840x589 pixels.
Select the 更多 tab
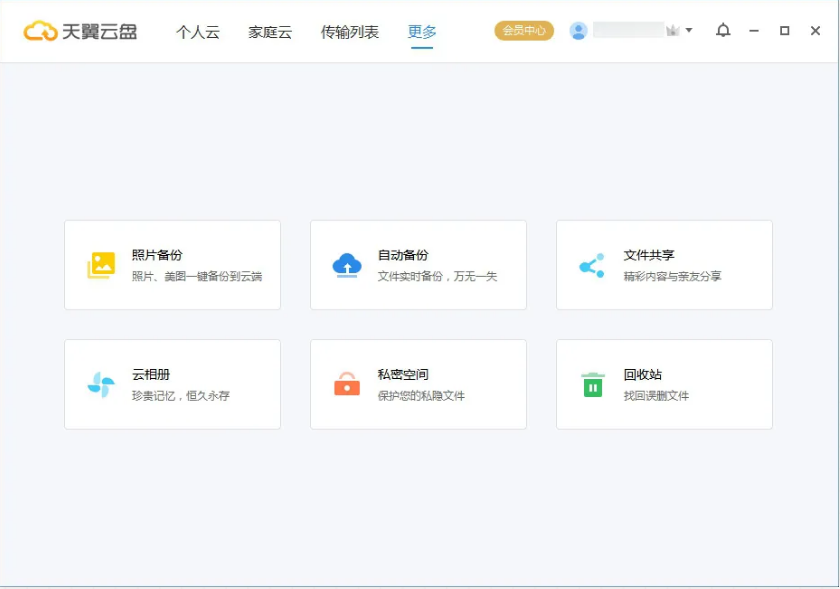pyautogui.click(x=421, y=31)
